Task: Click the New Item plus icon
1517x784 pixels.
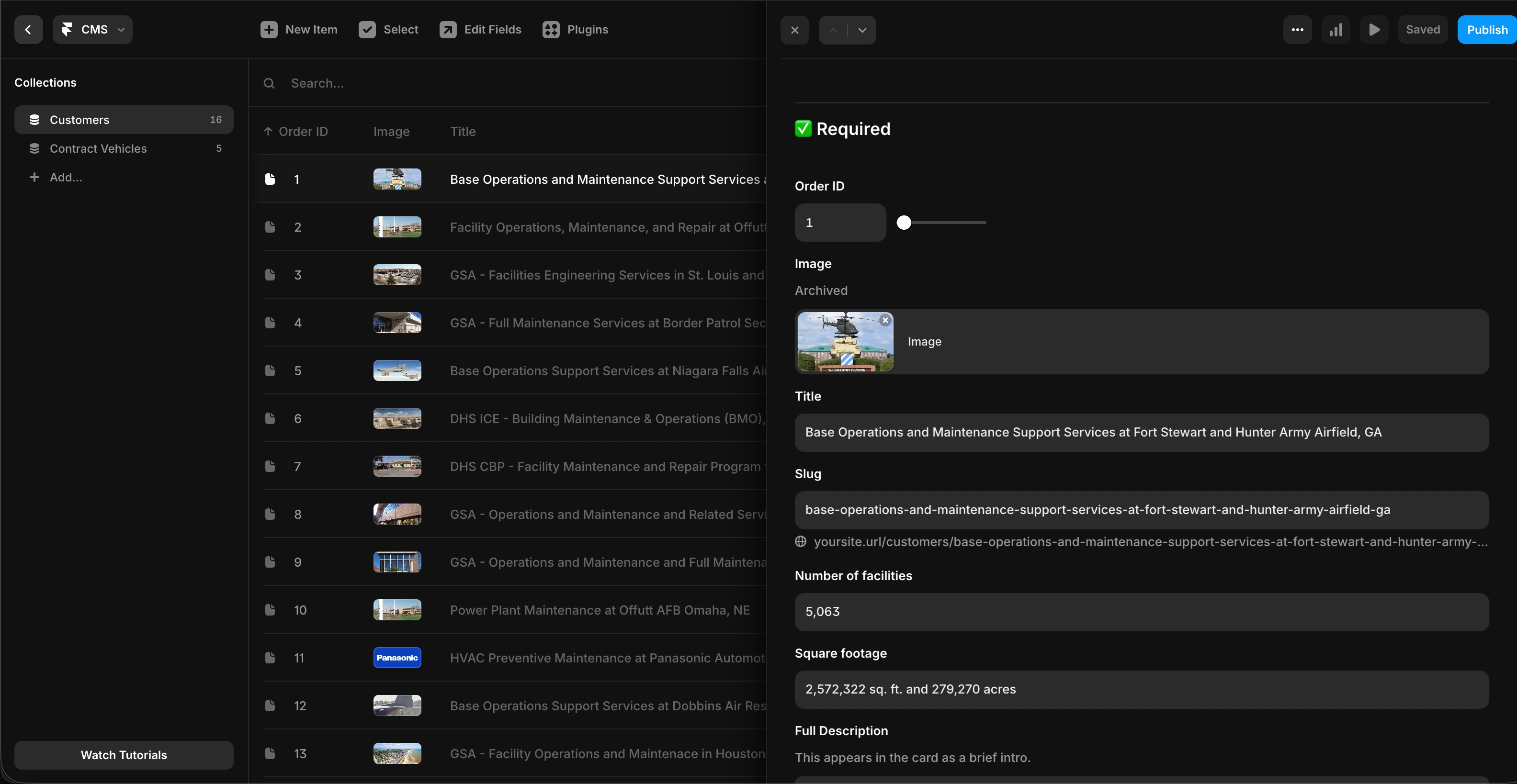Action: 269,29
